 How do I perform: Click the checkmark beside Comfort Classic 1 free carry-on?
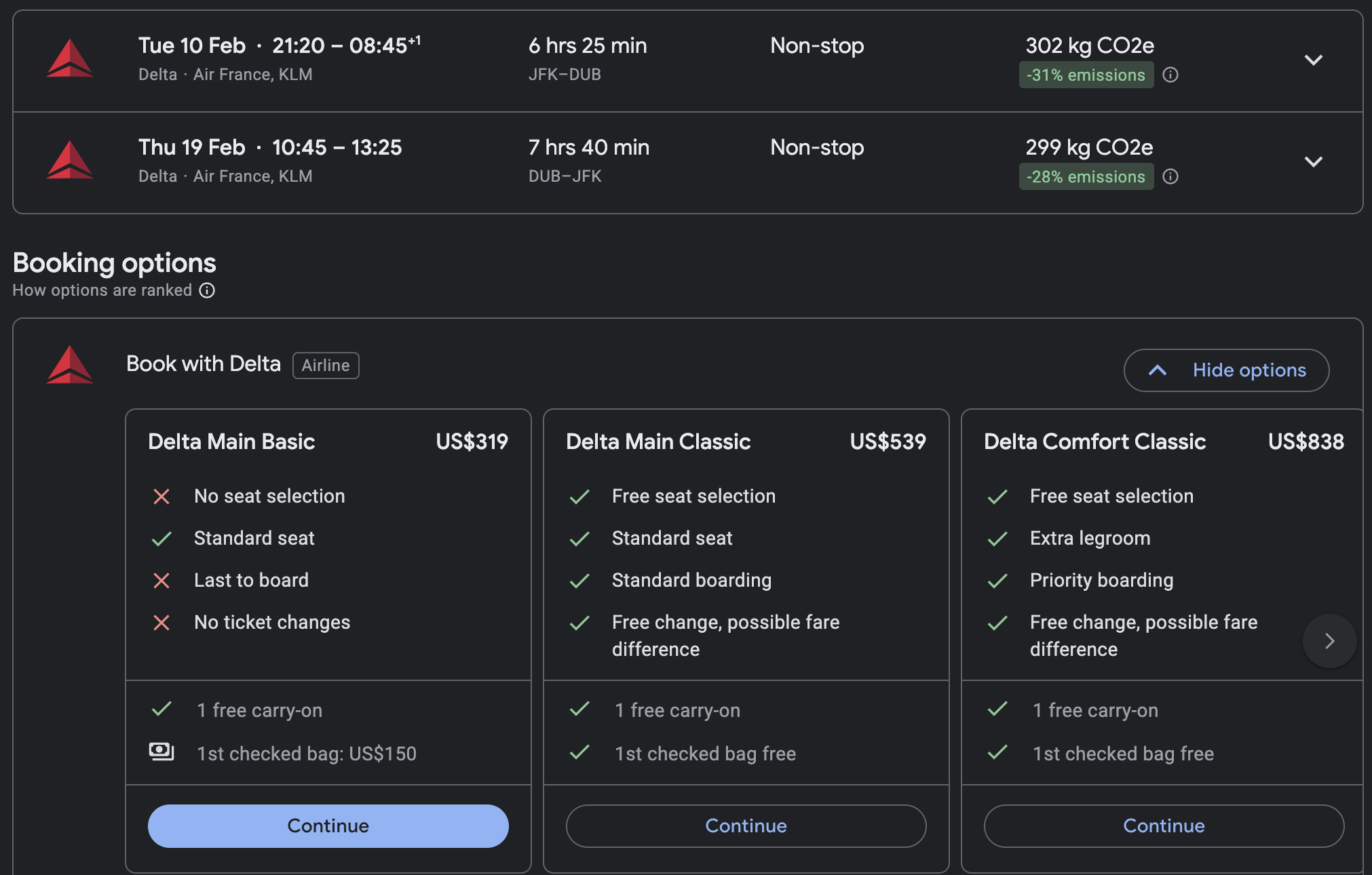tap(997, 709)
